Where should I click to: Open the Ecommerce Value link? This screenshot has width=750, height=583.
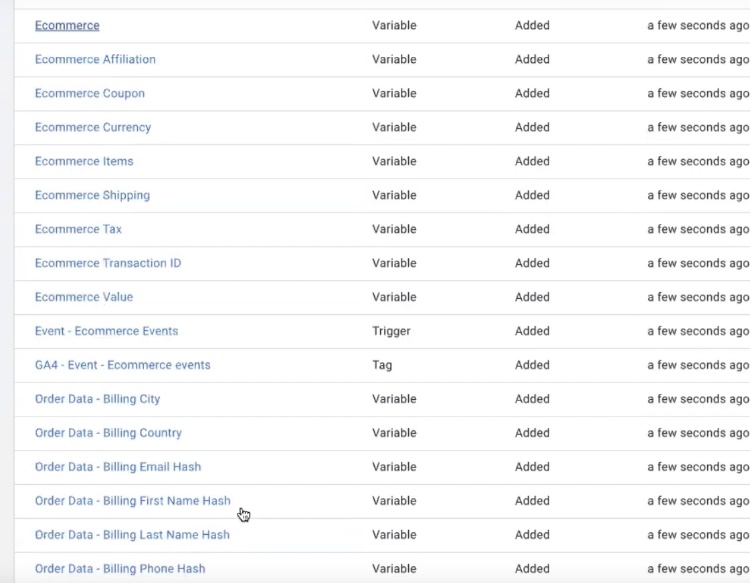[x=84, y=297]
